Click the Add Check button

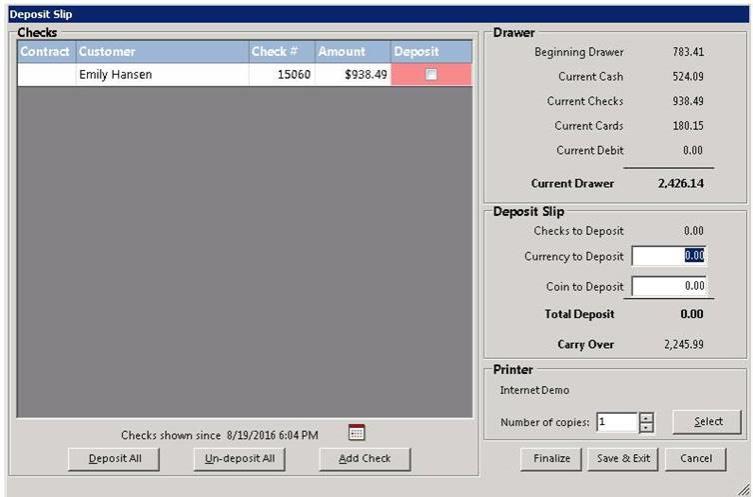364,459
